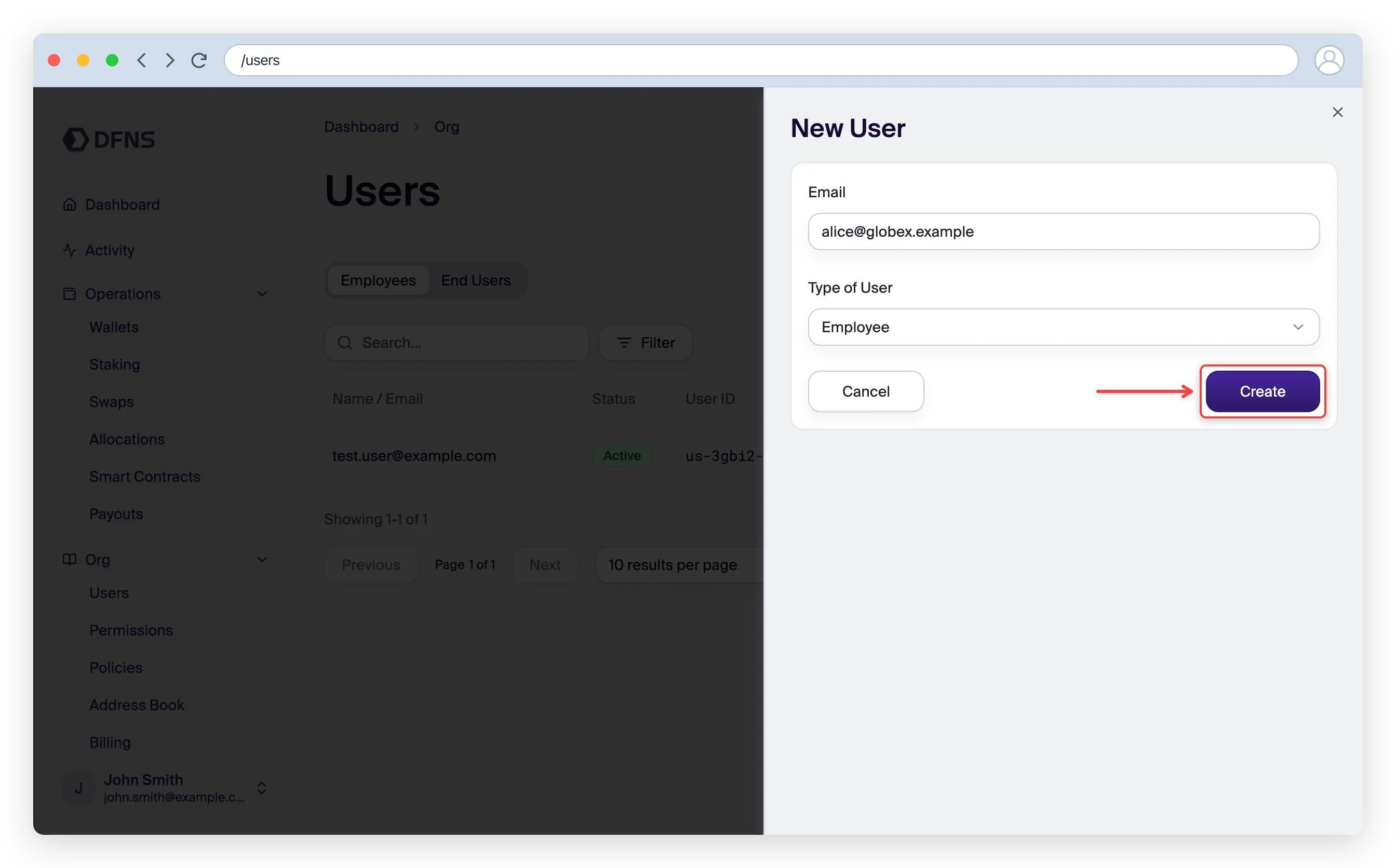1396x868 pixels.
Task: Click the browser back arrow
Action: pyautogui.click(x=141, y=60)
